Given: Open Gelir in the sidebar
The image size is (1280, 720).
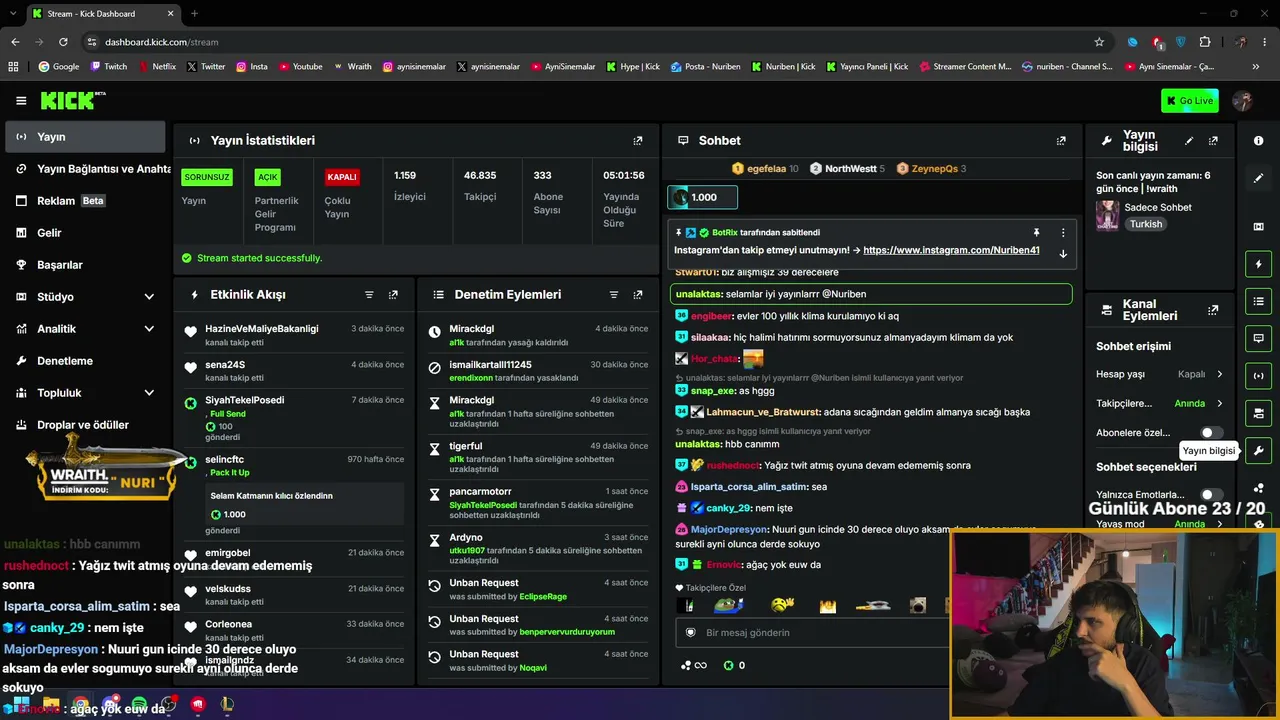Looking at the screenshot, I should click(x=85, y=233).
